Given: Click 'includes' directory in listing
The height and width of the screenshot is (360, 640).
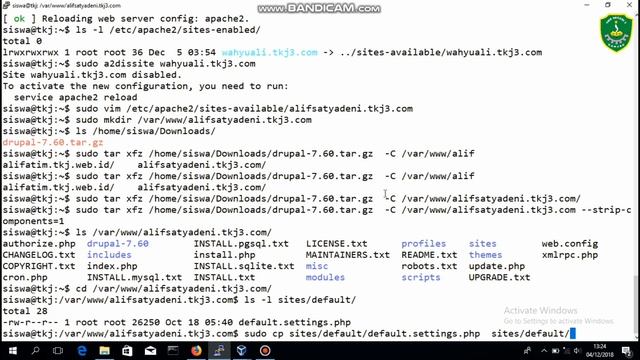Looking at the screenshot, I should click(x=109, y=255).
